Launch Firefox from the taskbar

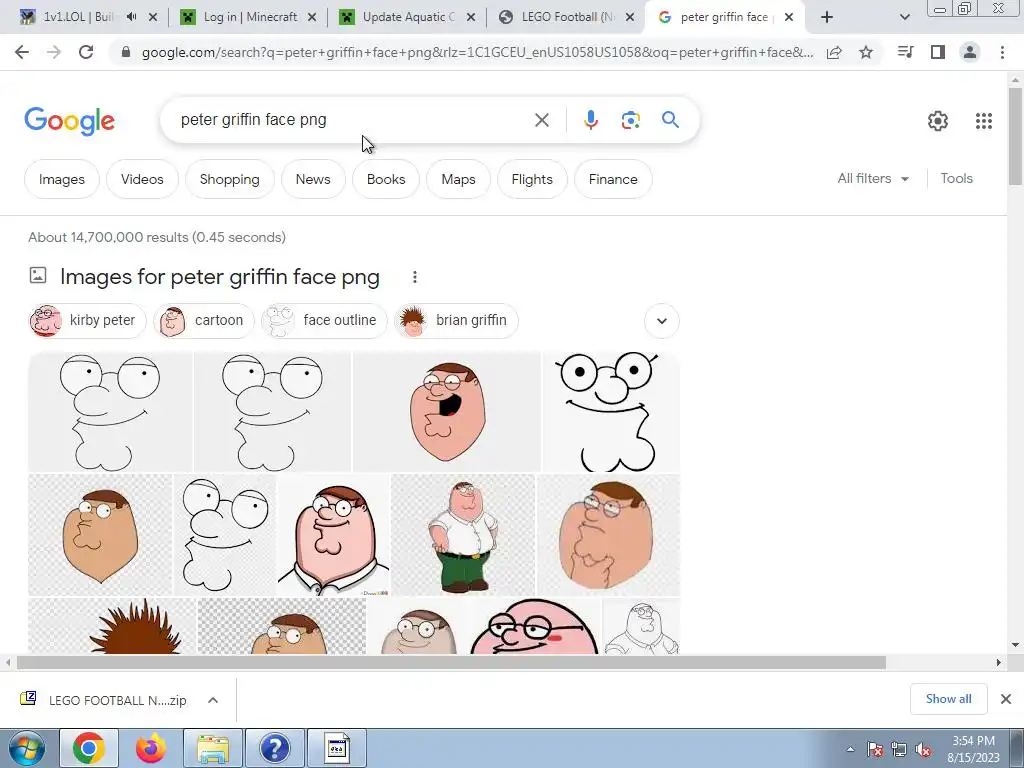pyautogui.click(x=151, y=748)
